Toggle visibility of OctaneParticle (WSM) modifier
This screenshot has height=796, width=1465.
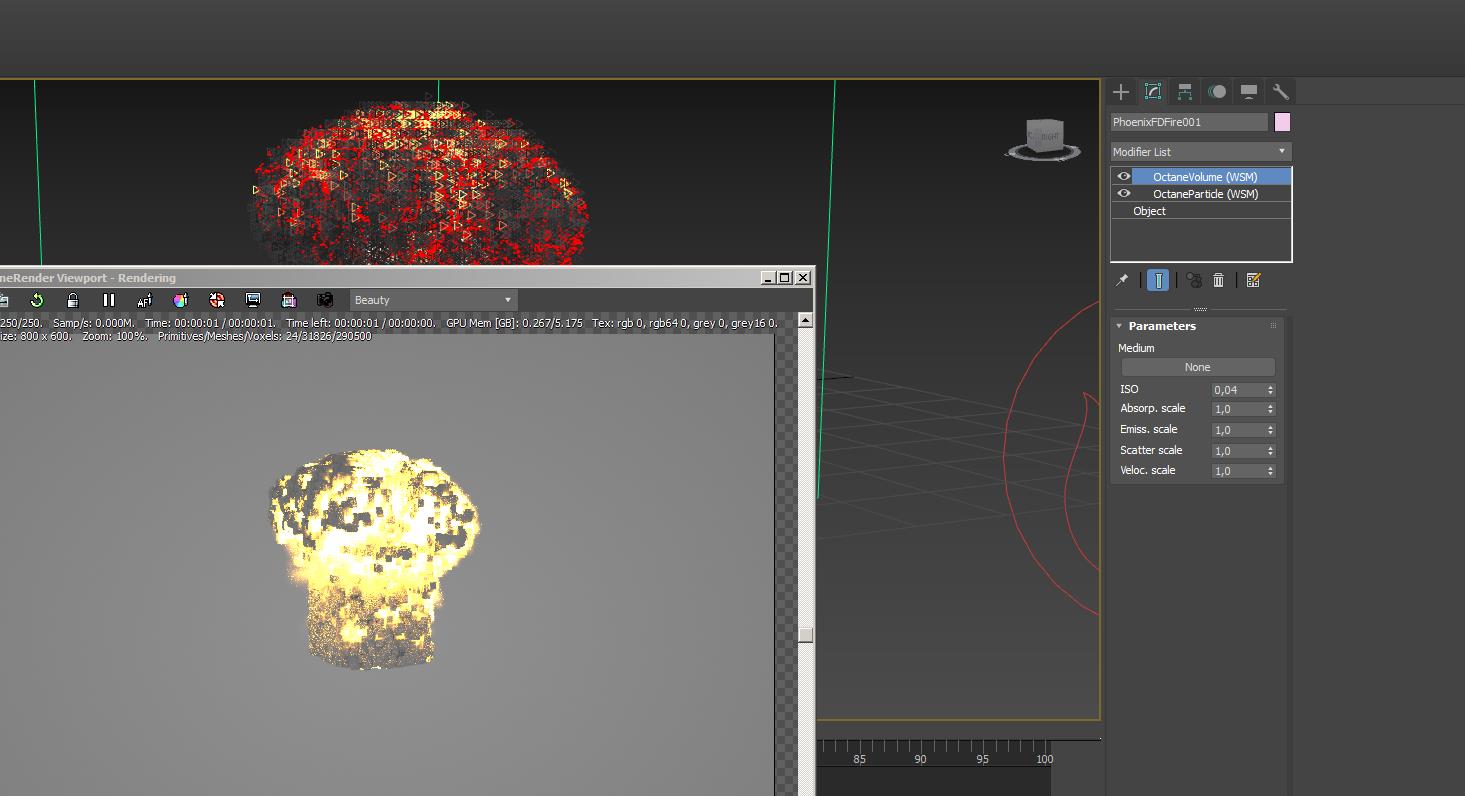[1123, 194]
